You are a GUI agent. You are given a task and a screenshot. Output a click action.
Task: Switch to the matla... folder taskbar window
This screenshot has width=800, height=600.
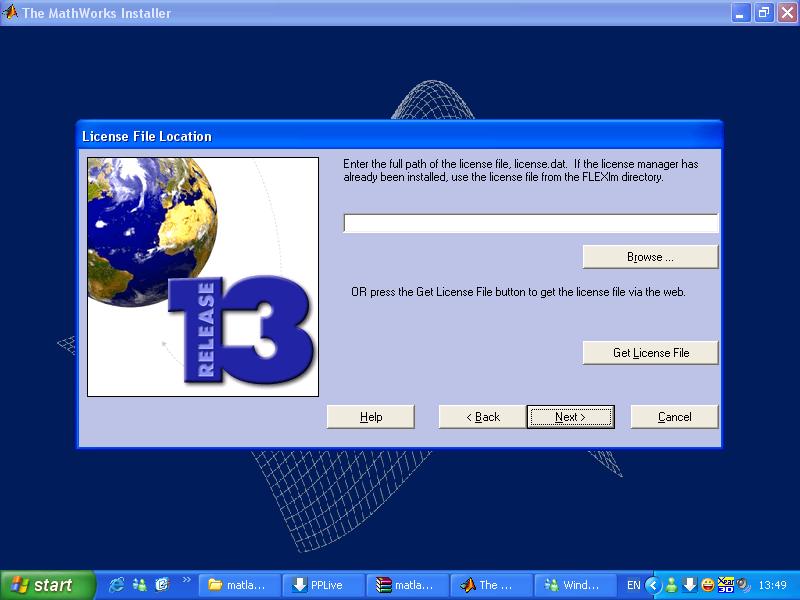tap(239, 585)
